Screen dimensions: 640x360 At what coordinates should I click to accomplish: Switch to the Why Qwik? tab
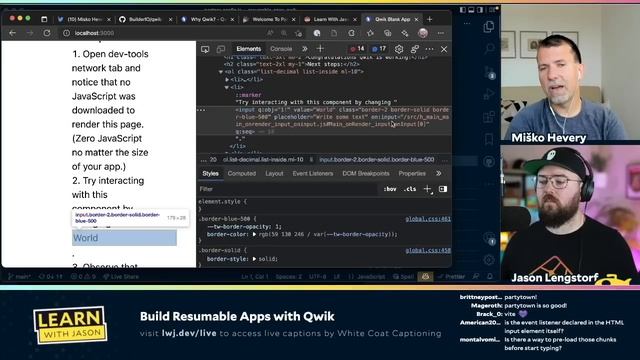(208, 19)
